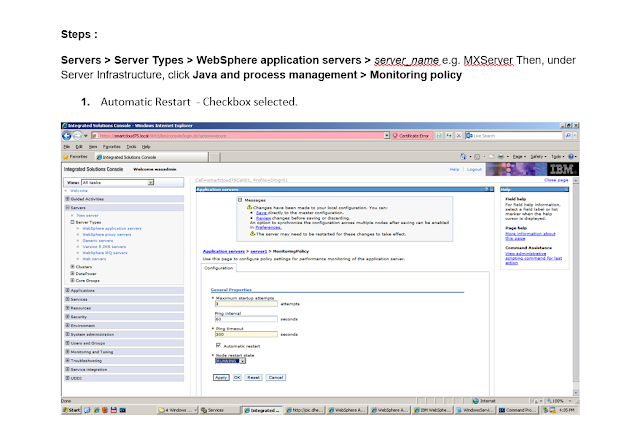Open the Edit menu
640x439 pixels.
[79, 146]
